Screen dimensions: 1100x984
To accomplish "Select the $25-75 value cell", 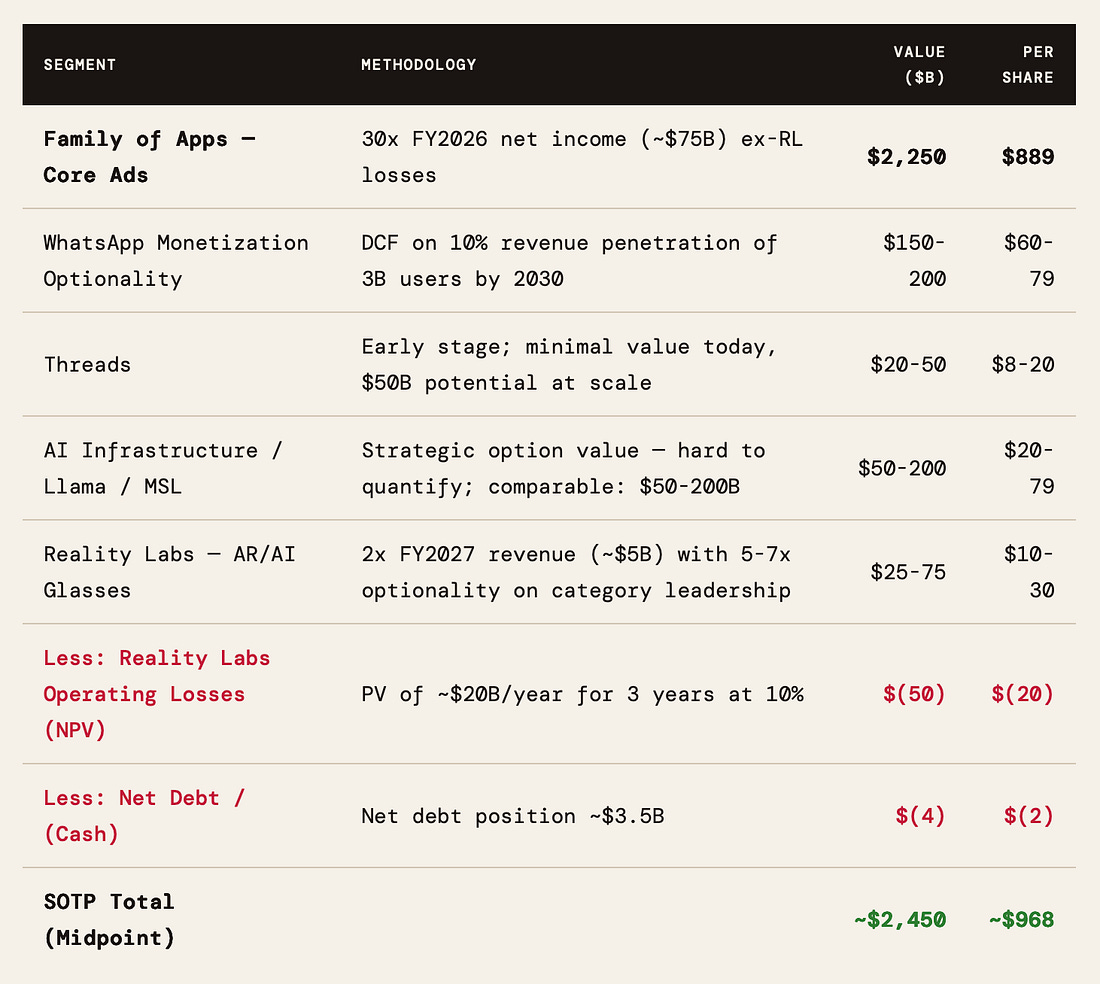I will (x=908, y=572).
